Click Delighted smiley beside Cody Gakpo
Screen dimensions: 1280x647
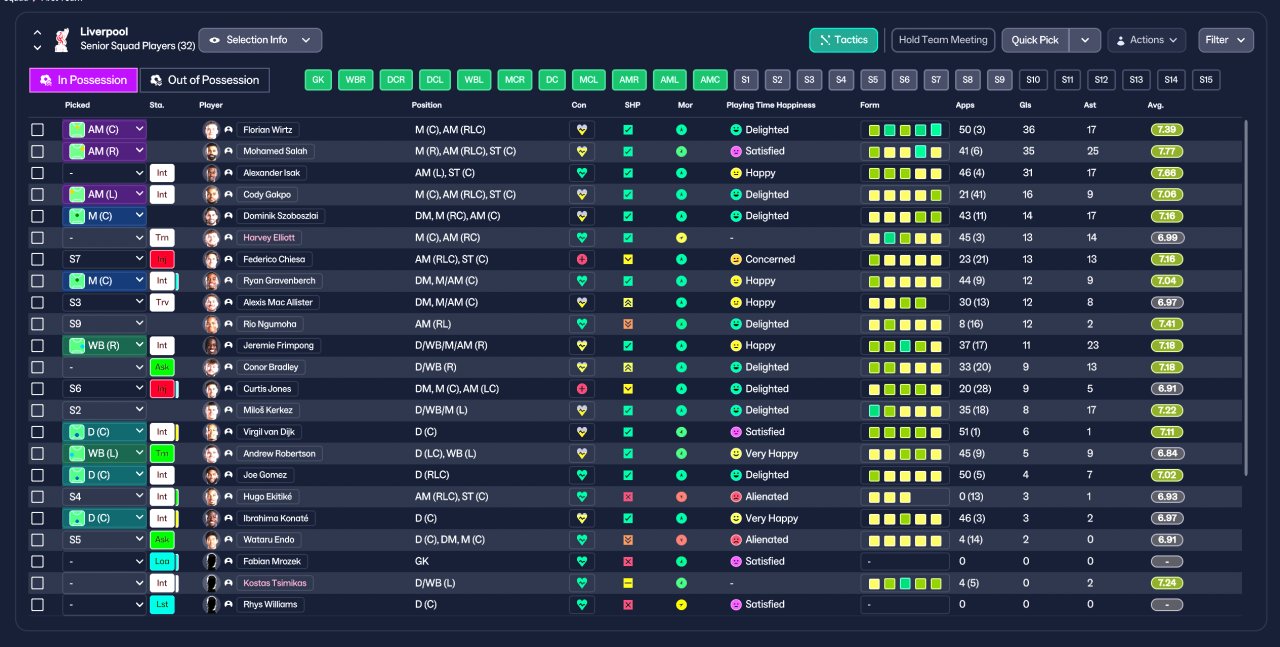(735, 194)
